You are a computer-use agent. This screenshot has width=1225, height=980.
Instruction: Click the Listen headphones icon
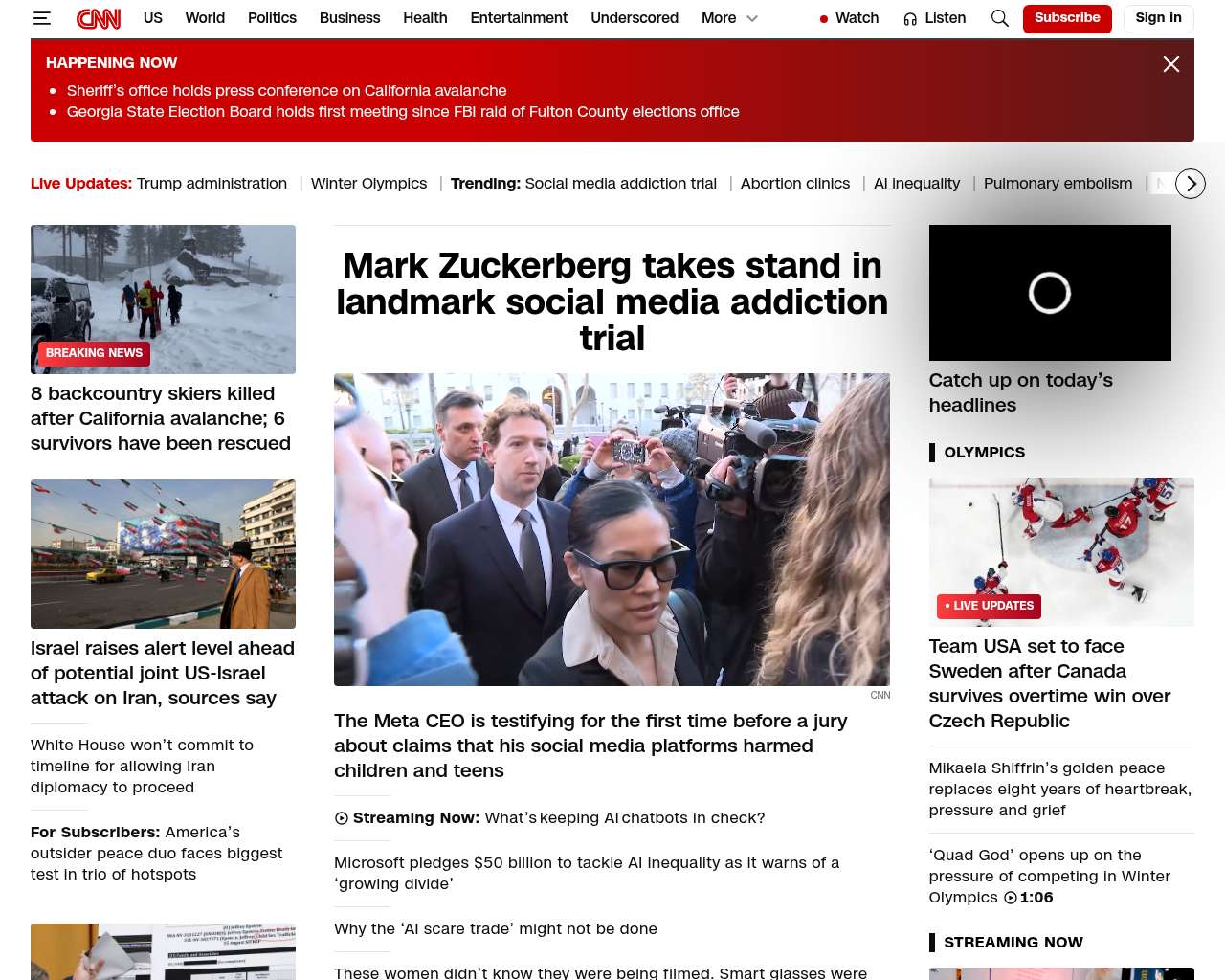[910, 19]
